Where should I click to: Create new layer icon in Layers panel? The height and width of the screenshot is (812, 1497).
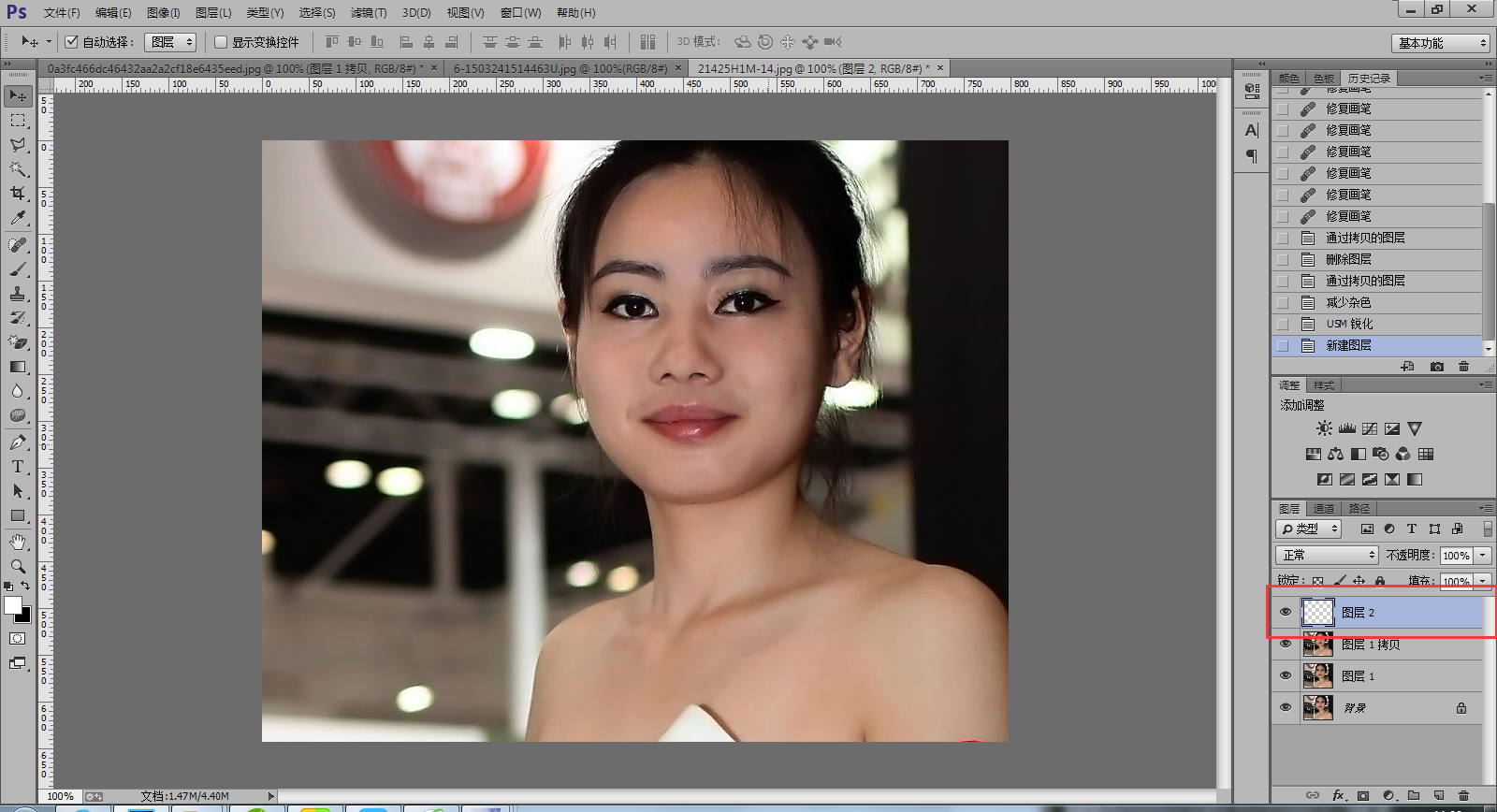click(1439, 795)
